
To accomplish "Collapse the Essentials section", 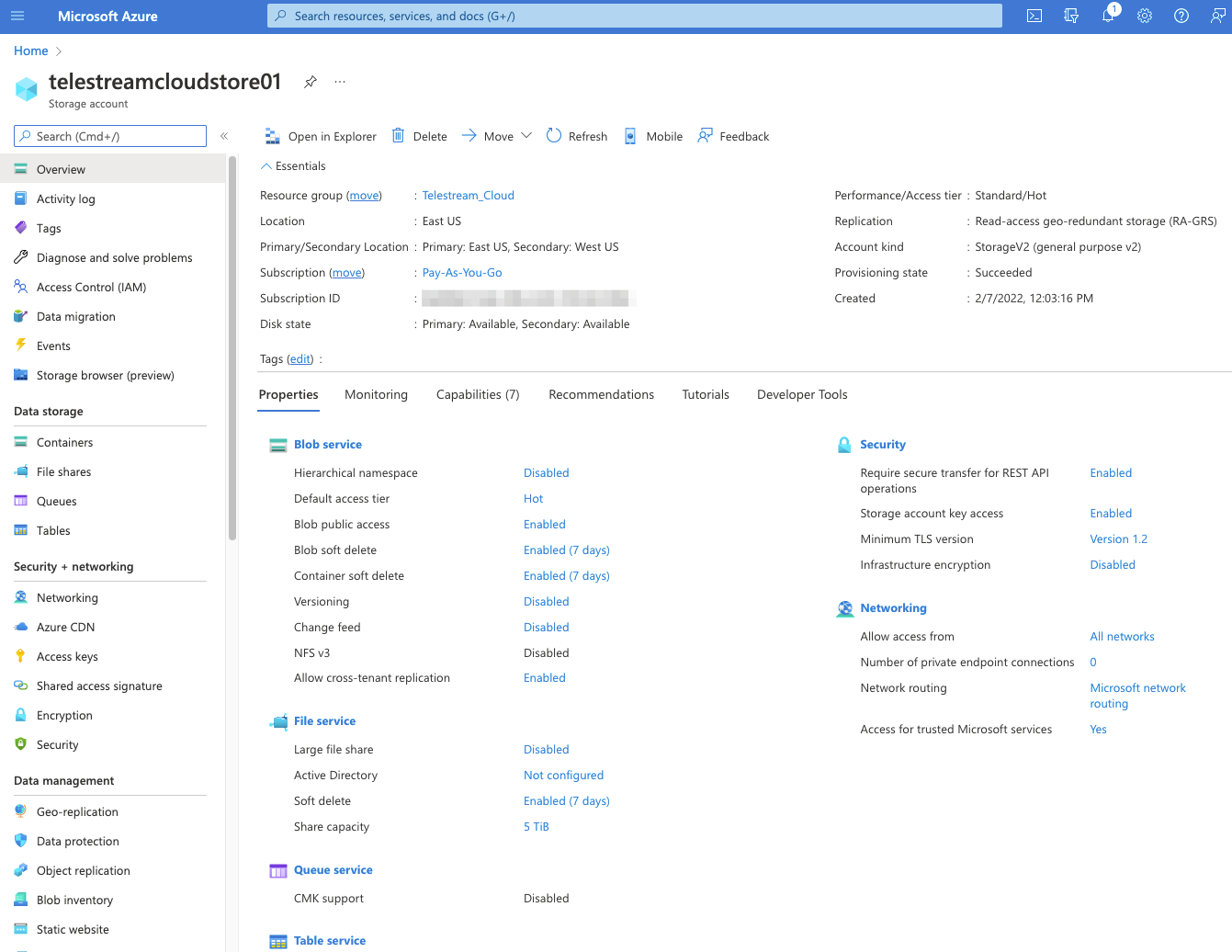I will pyautogui.click(x=293, y=166).
